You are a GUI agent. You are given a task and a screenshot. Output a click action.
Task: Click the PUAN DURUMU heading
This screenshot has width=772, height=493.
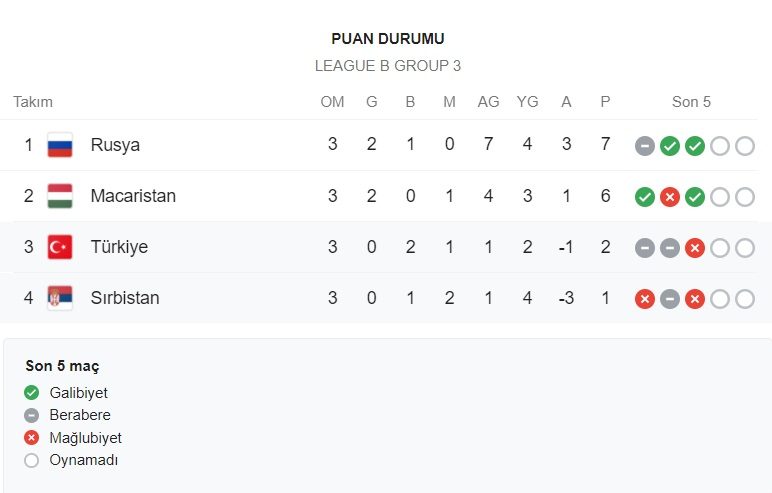coord(388,39)
